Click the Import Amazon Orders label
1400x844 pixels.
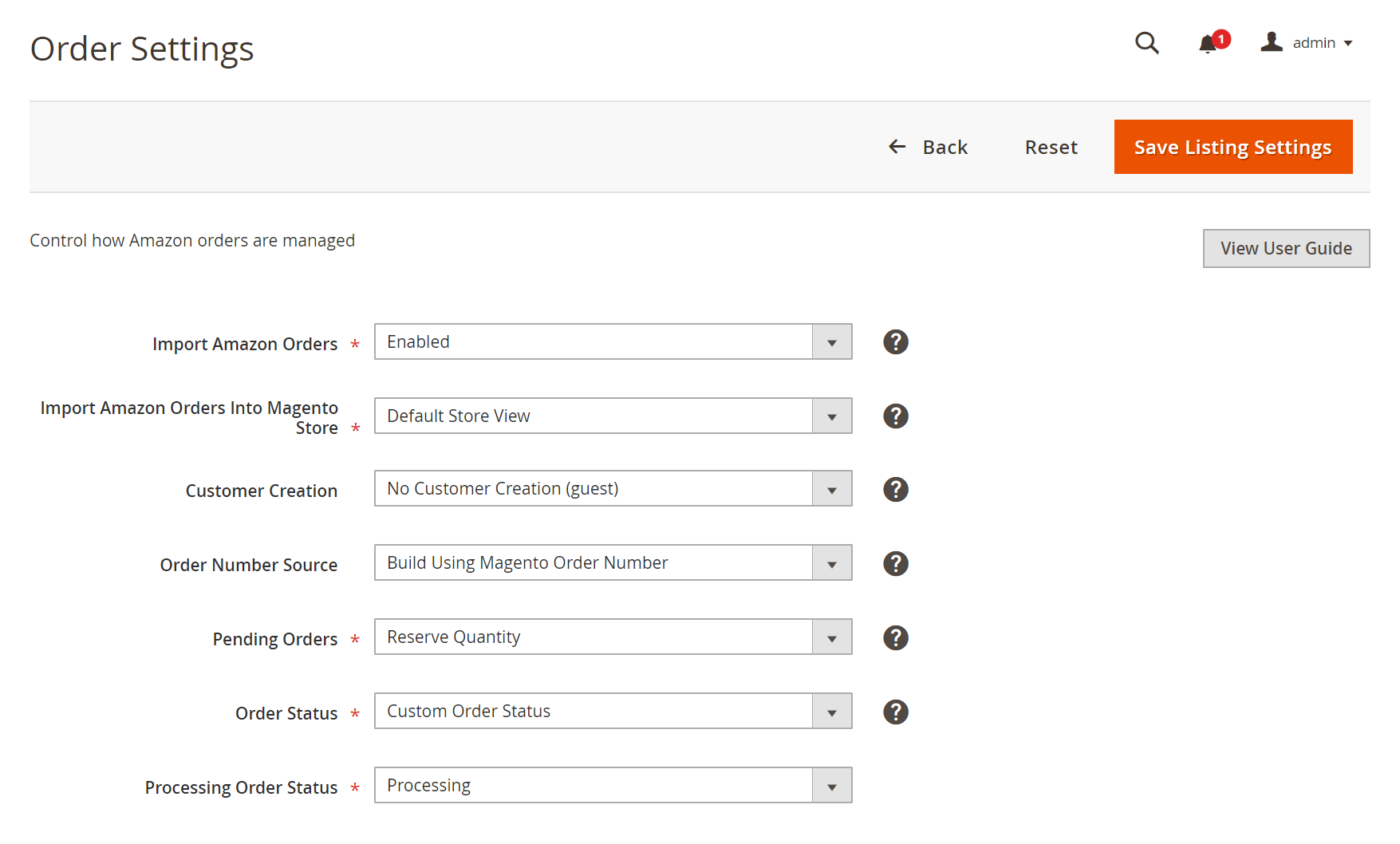(x=245, y=344)
